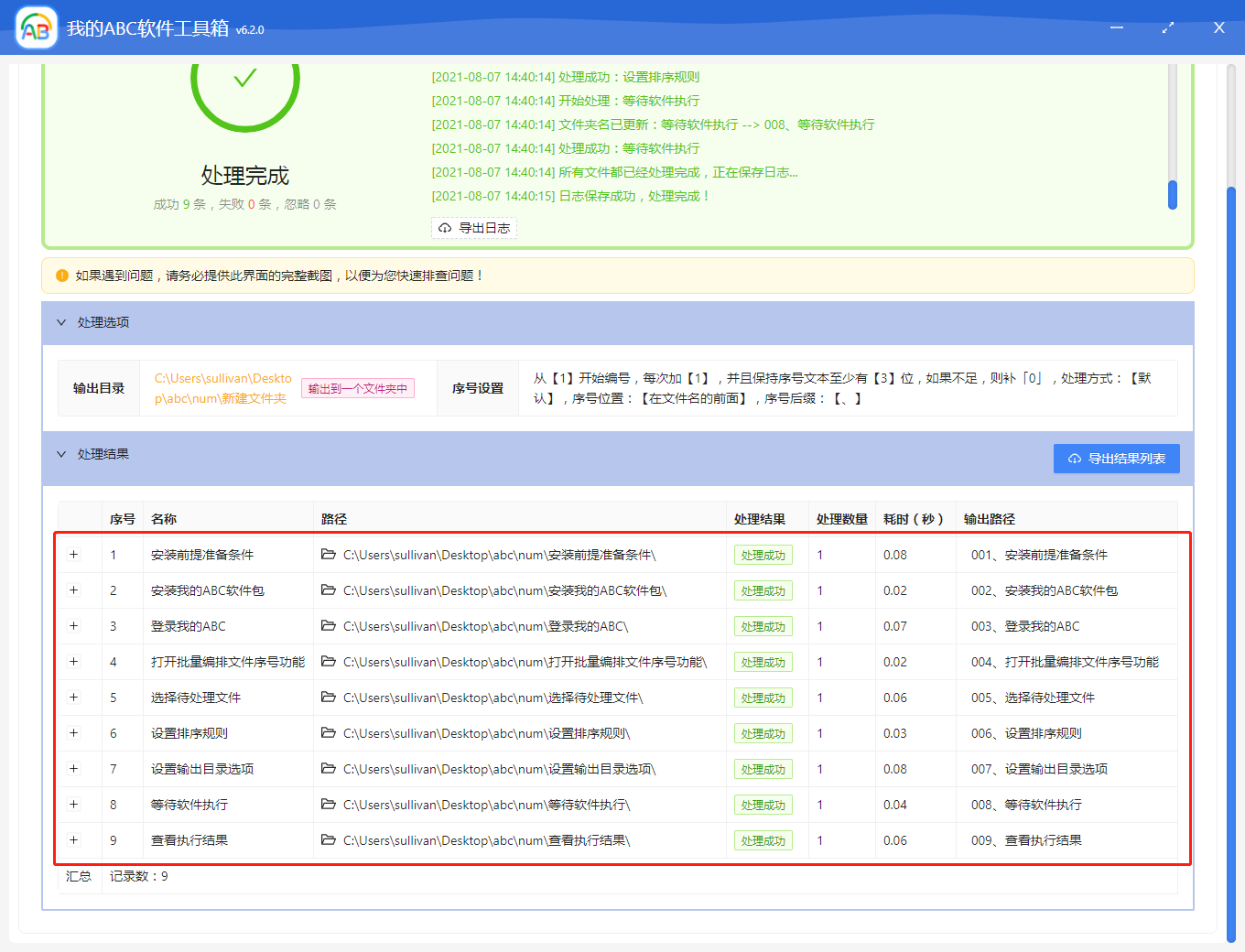Collapse the 处理选项 section chevron

pos(61,322)
